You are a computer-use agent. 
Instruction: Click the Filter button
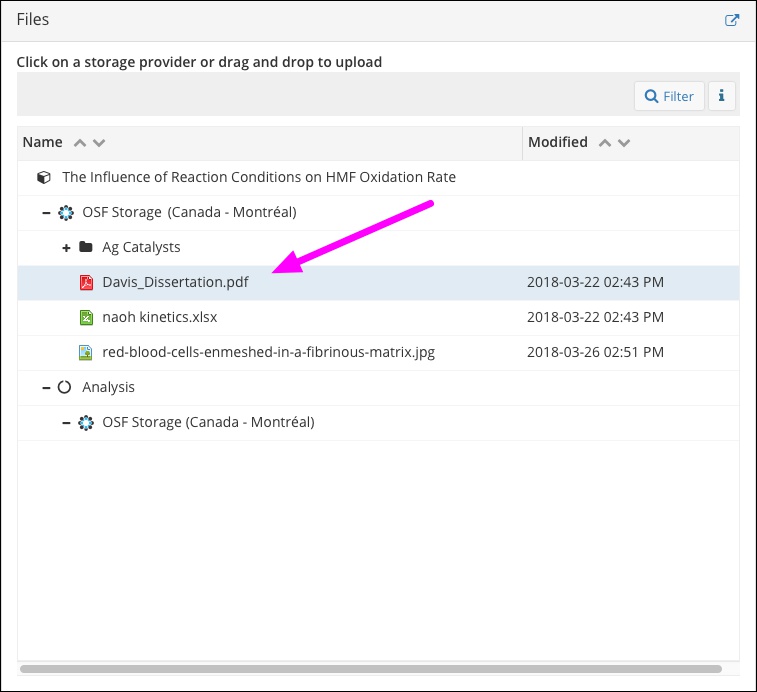pos(669,96)
